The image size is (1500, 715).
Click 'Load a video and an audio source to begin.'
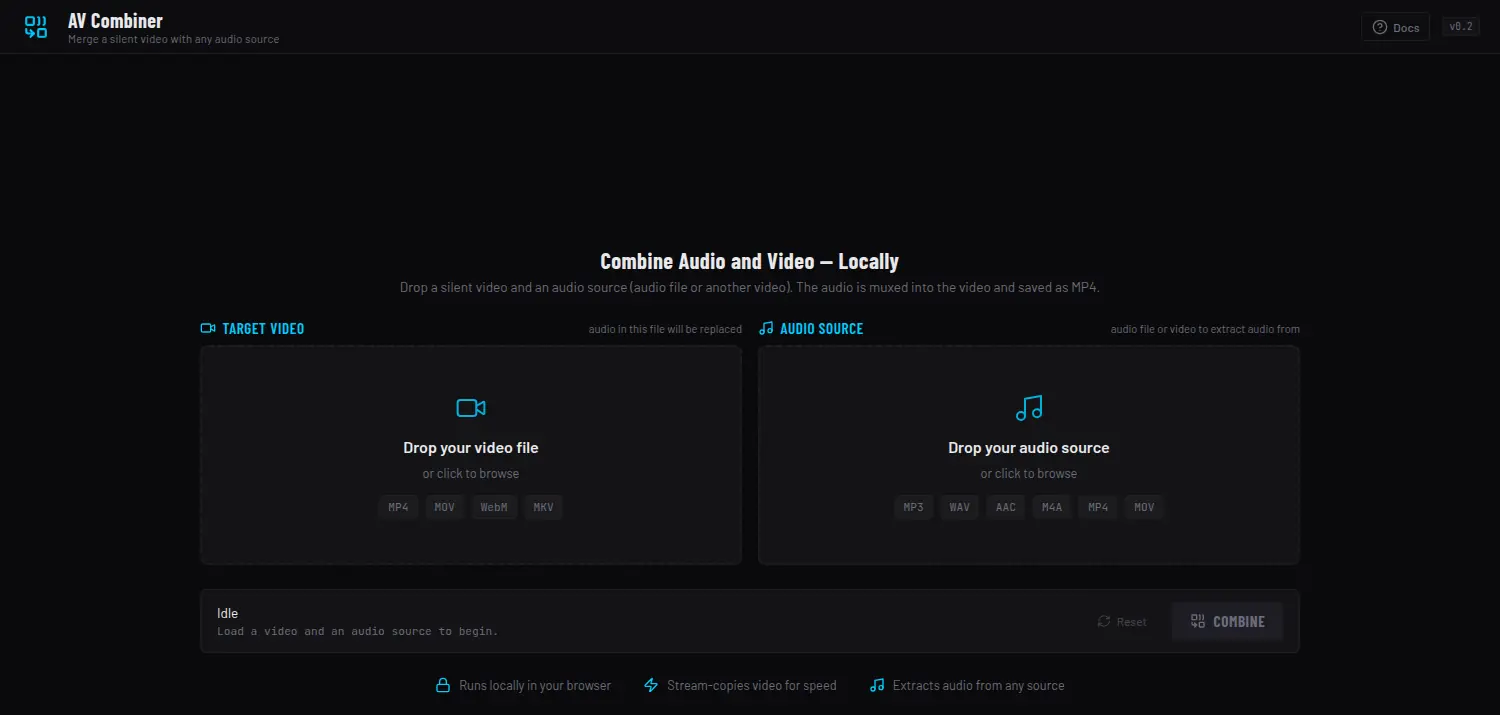(x=357, y=631)
